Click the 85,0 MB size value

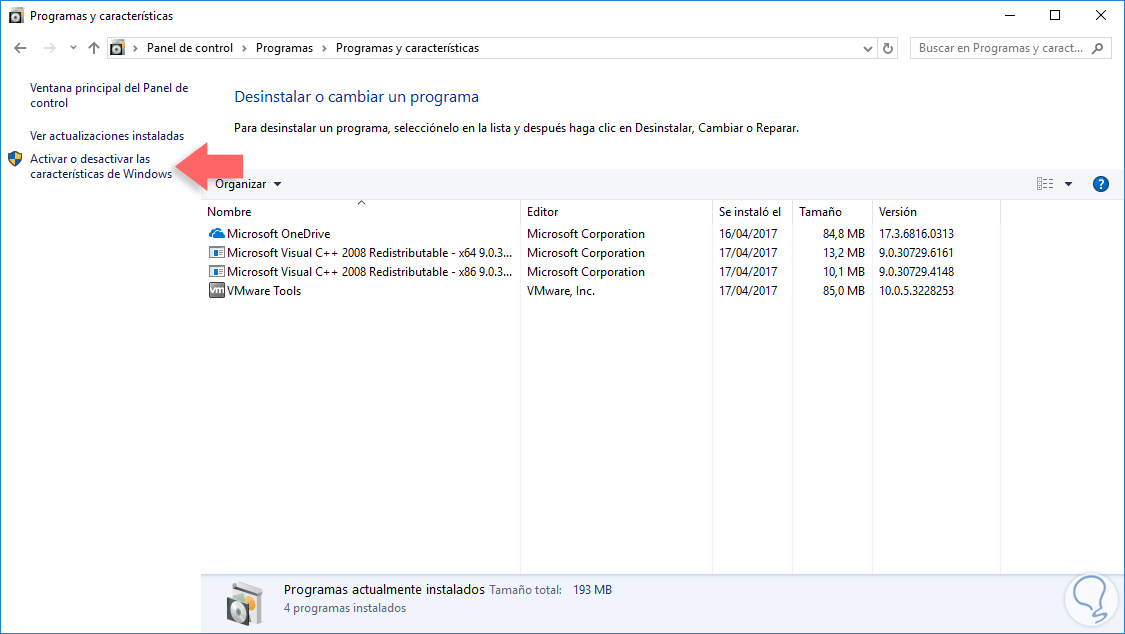pos(844,290)
